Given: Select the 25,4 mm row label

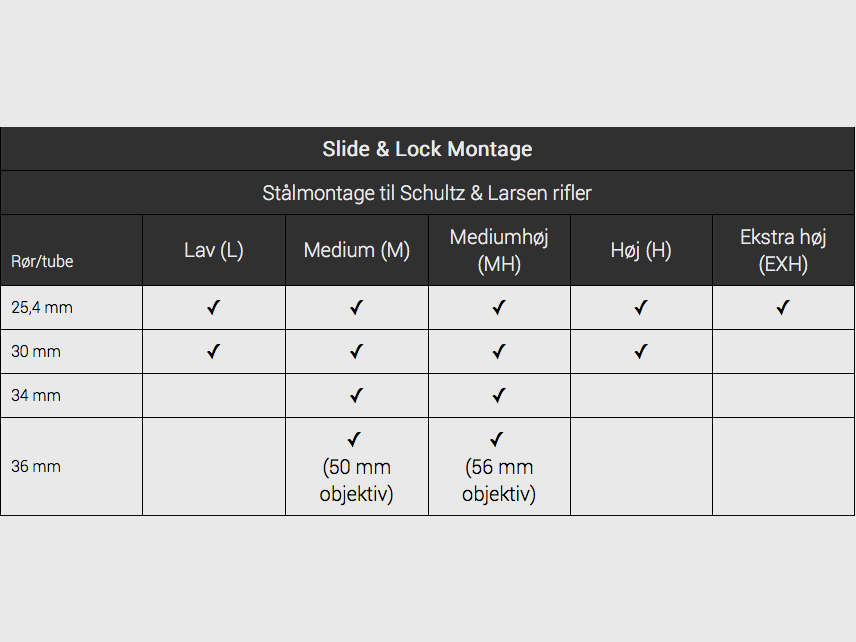Looking at the screenshot, I should 42,307.
